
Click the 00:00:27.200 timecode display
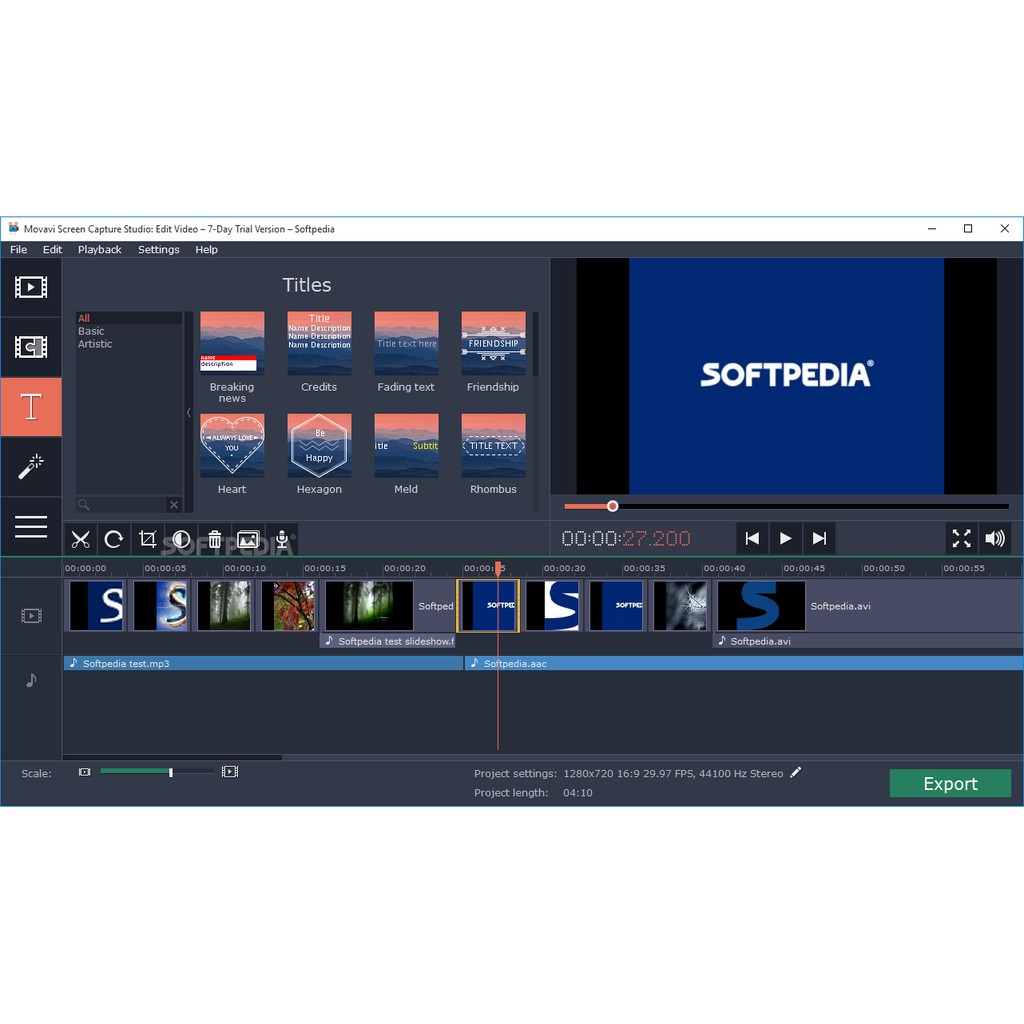[626, 539]
